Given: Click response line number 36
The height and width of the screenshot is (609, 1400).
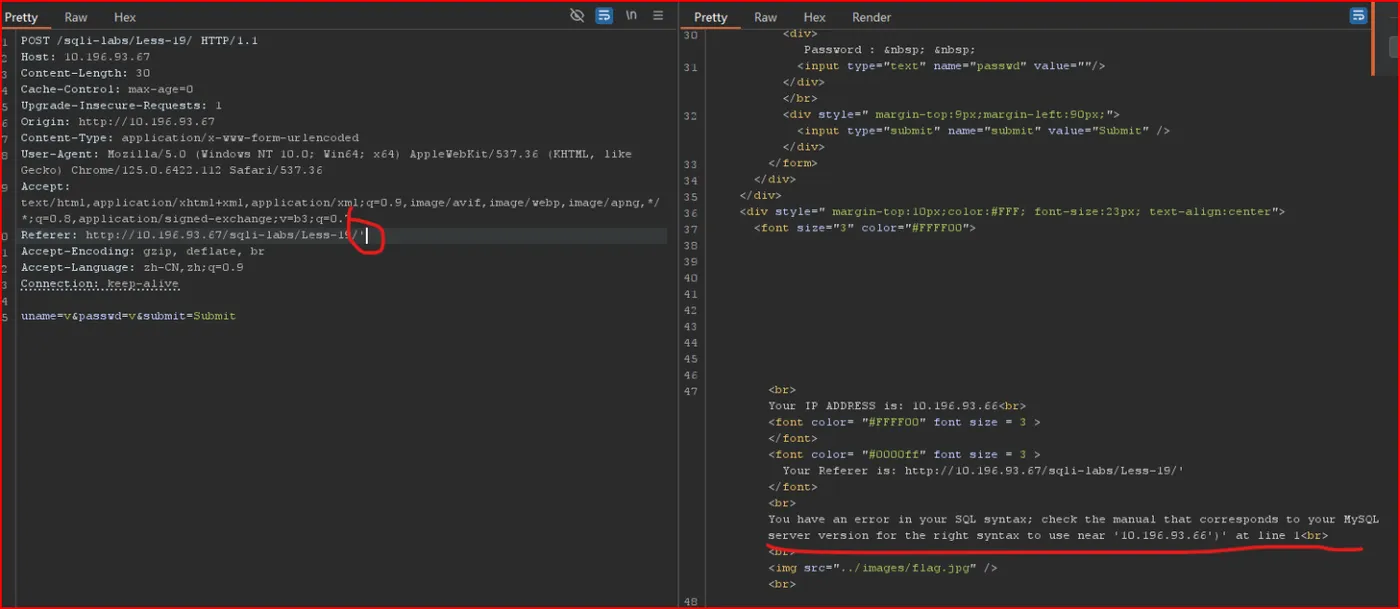Looking at the screenshot, I should [x=689, y=211].
